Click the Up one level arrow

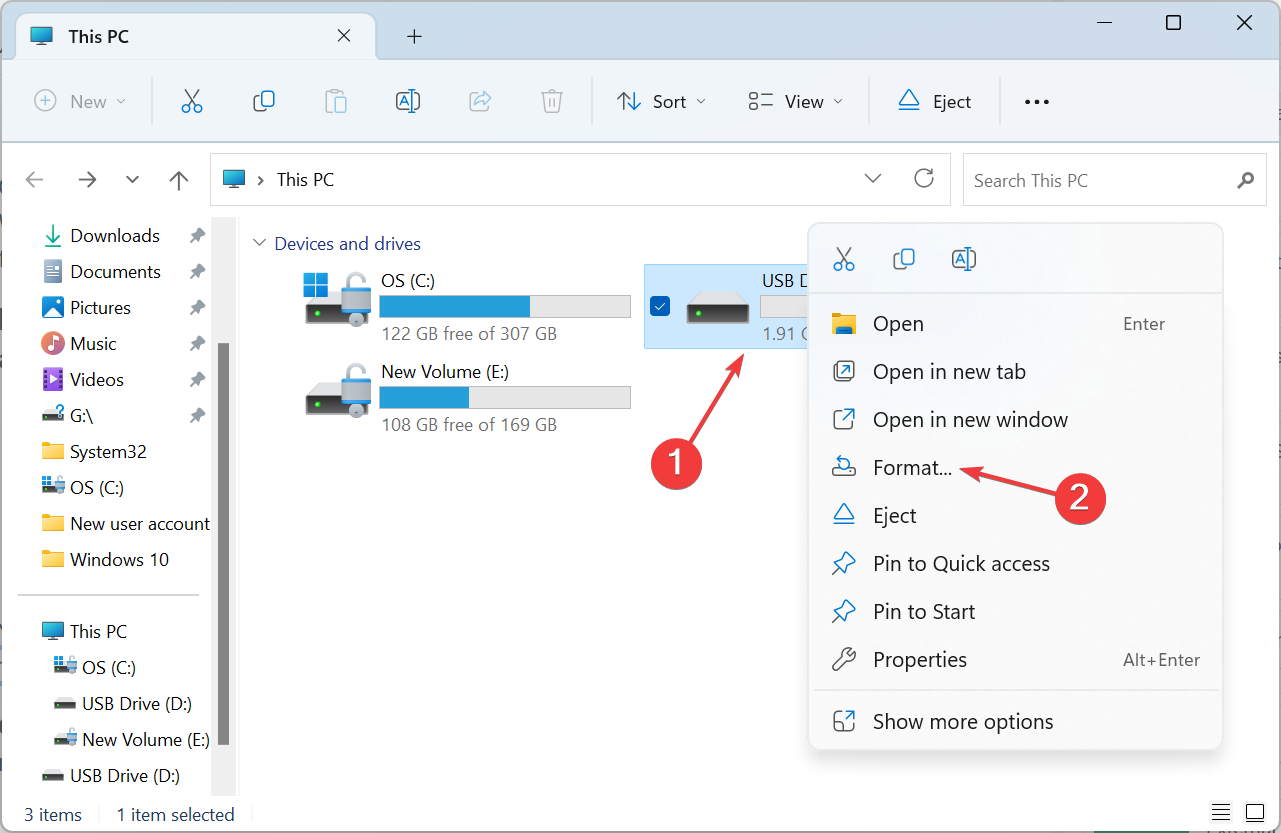point(179,180)
